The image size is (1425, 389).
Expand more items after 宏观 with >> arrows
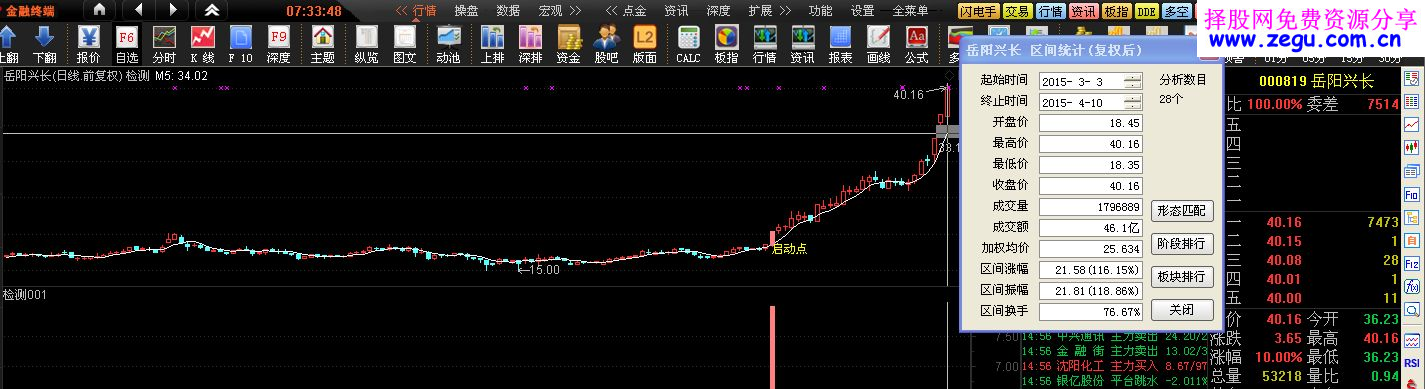coord(577,10)
